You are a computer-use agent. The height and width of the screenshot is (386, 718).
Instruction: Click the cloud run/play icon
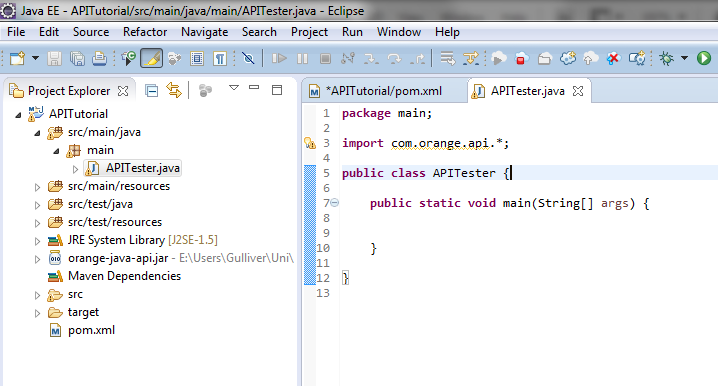(499, 58)
